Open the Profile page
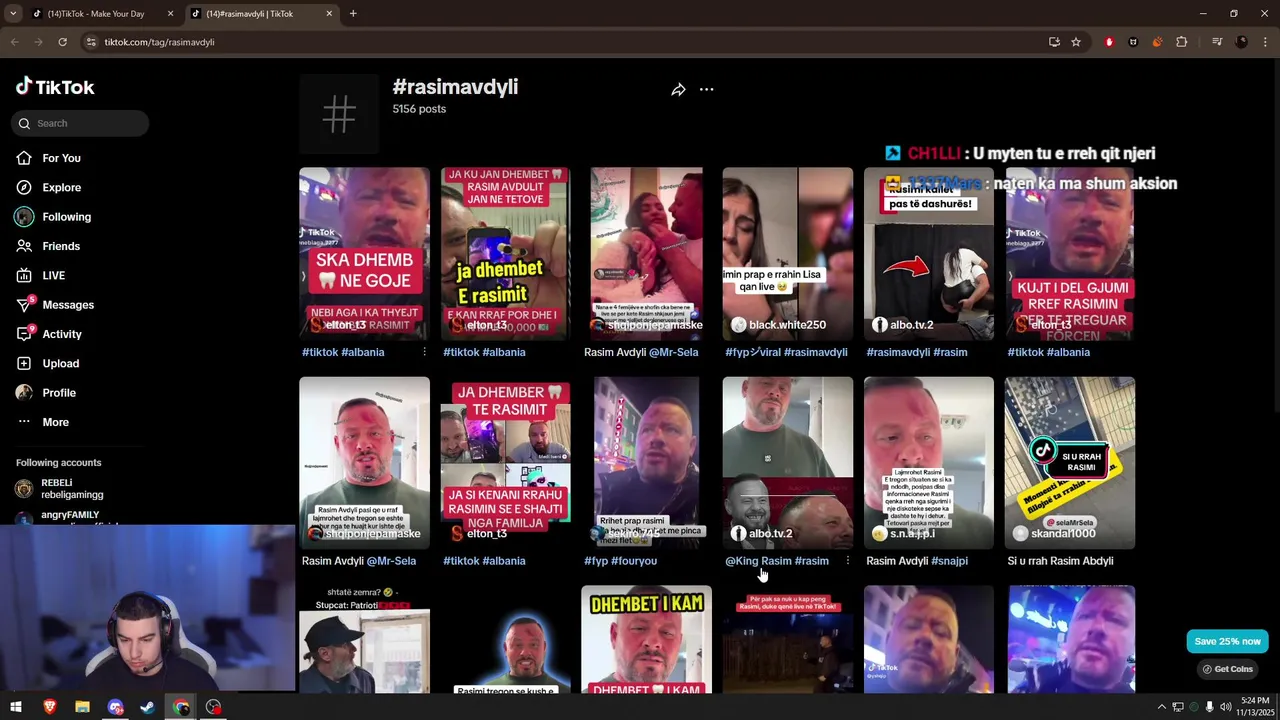The width and height of the screenshot is (1280, 720). [x=58, y=393]
